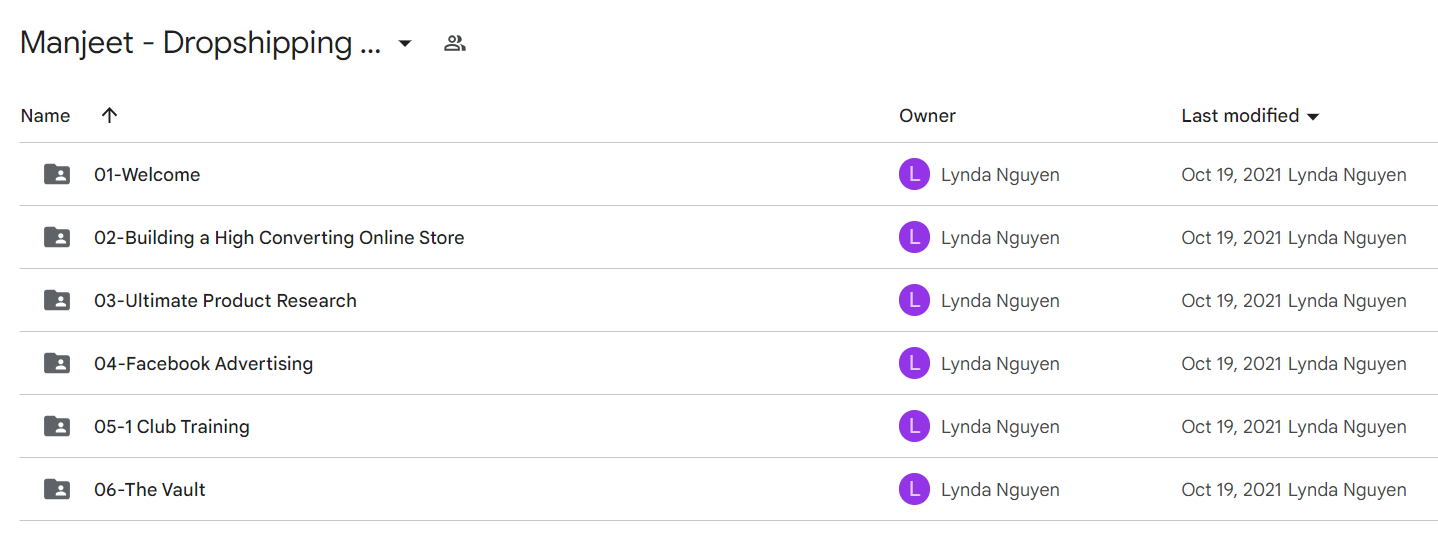Image resolution: width=1438 pixels, height=537 pixels.
Task: Click the shared people icon beside folder title
Action: pos(455,43)
